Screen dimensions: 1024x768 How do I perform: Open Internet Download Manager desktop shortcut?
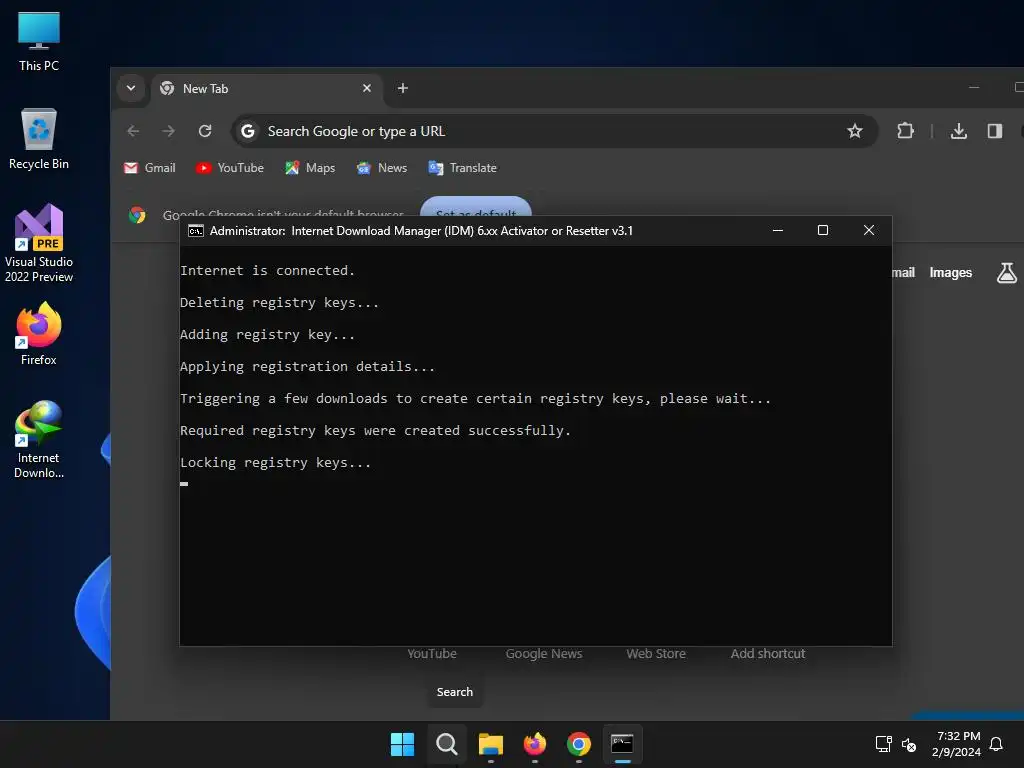pyautogui.click(x=39, y=440)
